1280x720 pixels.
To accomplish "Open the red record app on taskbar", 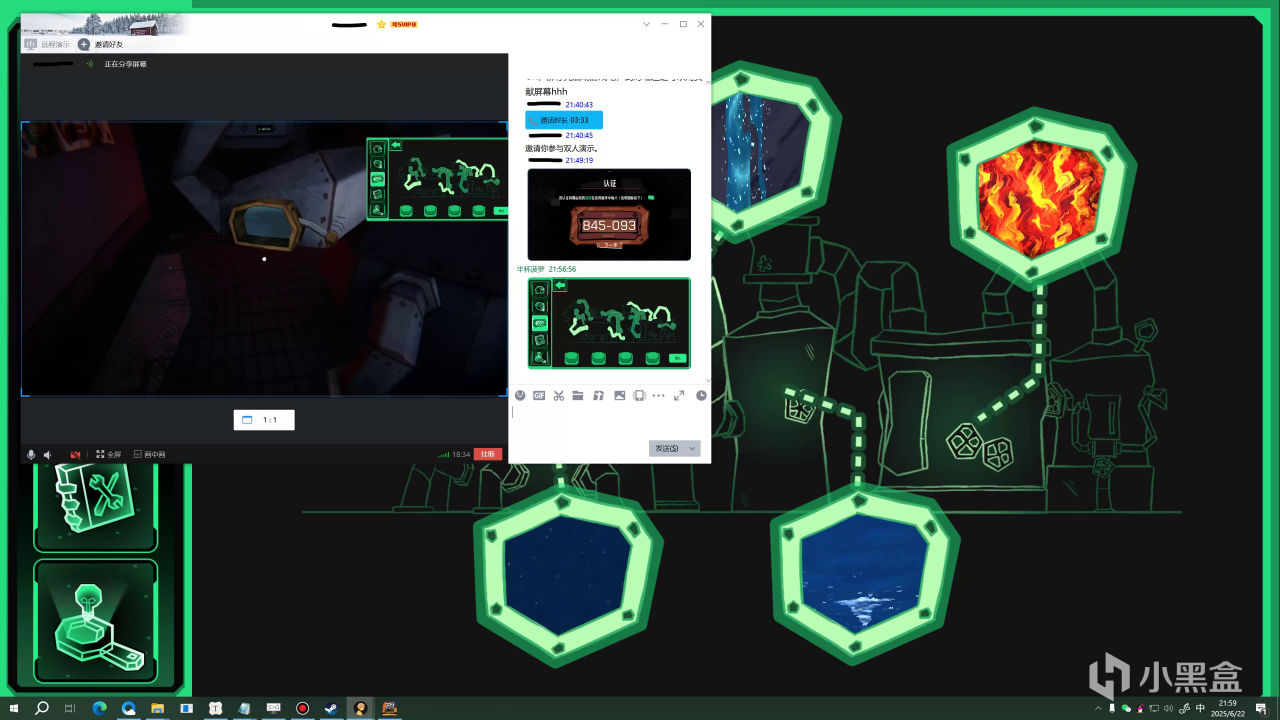I will [x=302, y=708].
